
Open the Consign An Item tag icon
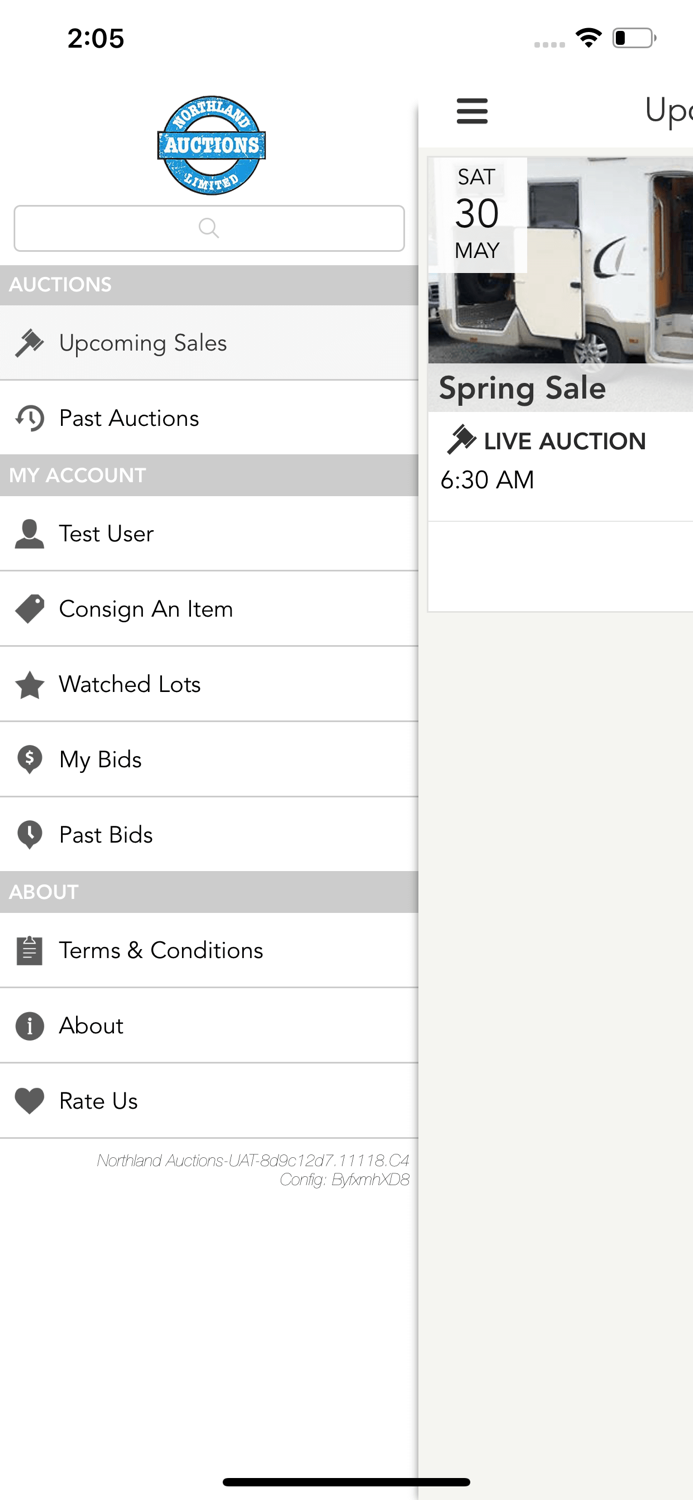29,608
